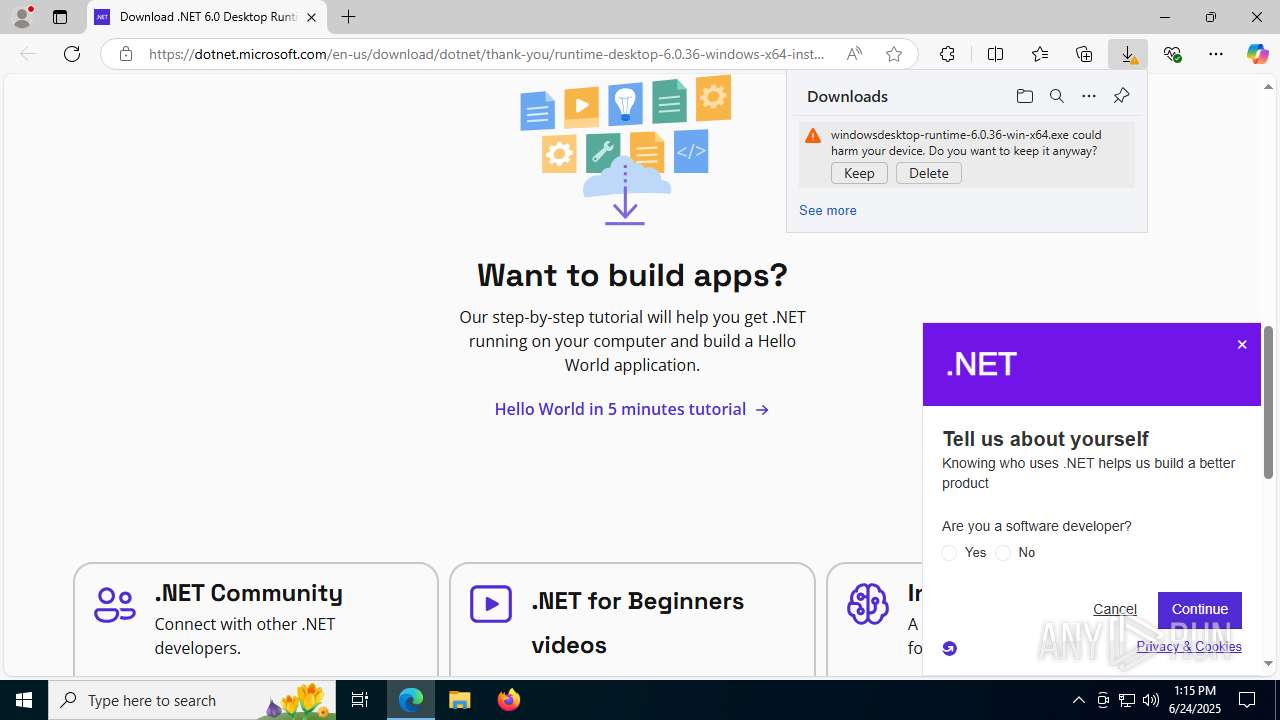Add this page to favorites star
The image size is (1280, 720).
[x=894, y=54]
